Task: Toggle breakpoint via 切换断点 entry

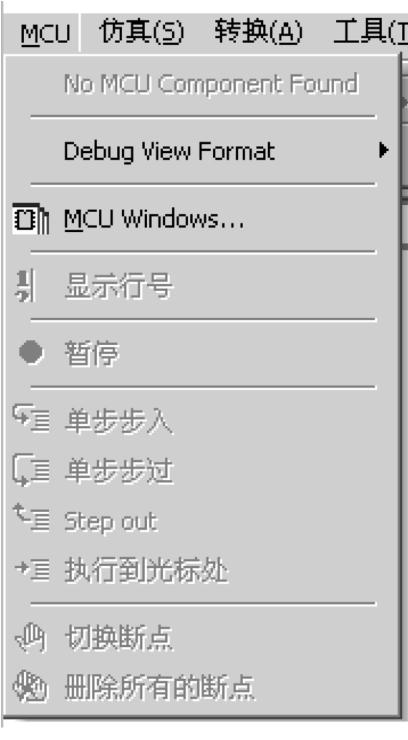Action: click(203, 638)
